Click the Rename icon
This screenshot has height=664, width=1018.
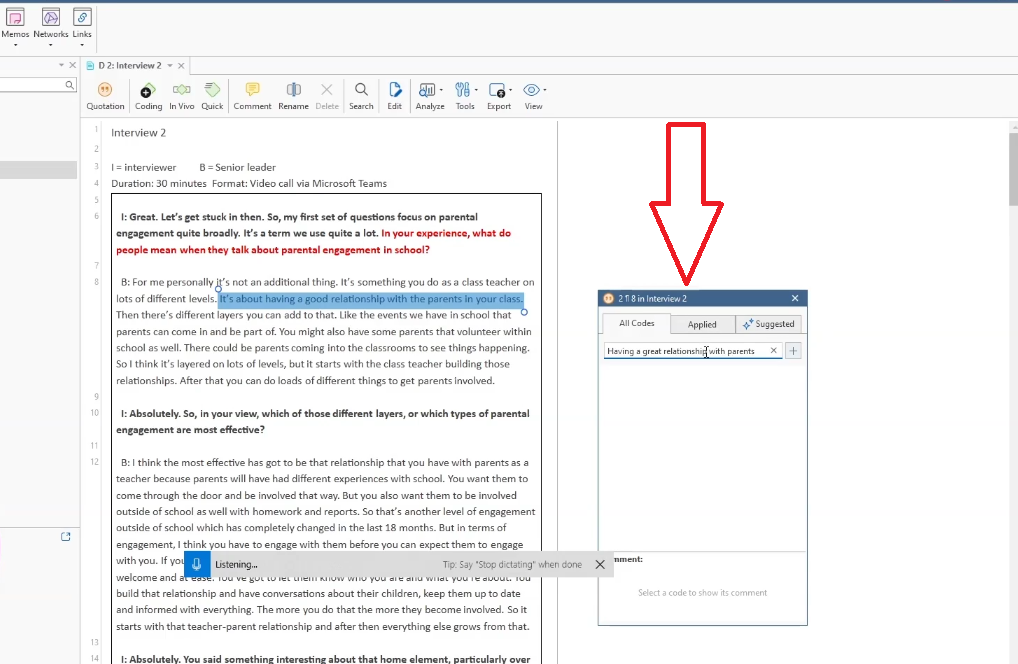(x=293, y=95)
